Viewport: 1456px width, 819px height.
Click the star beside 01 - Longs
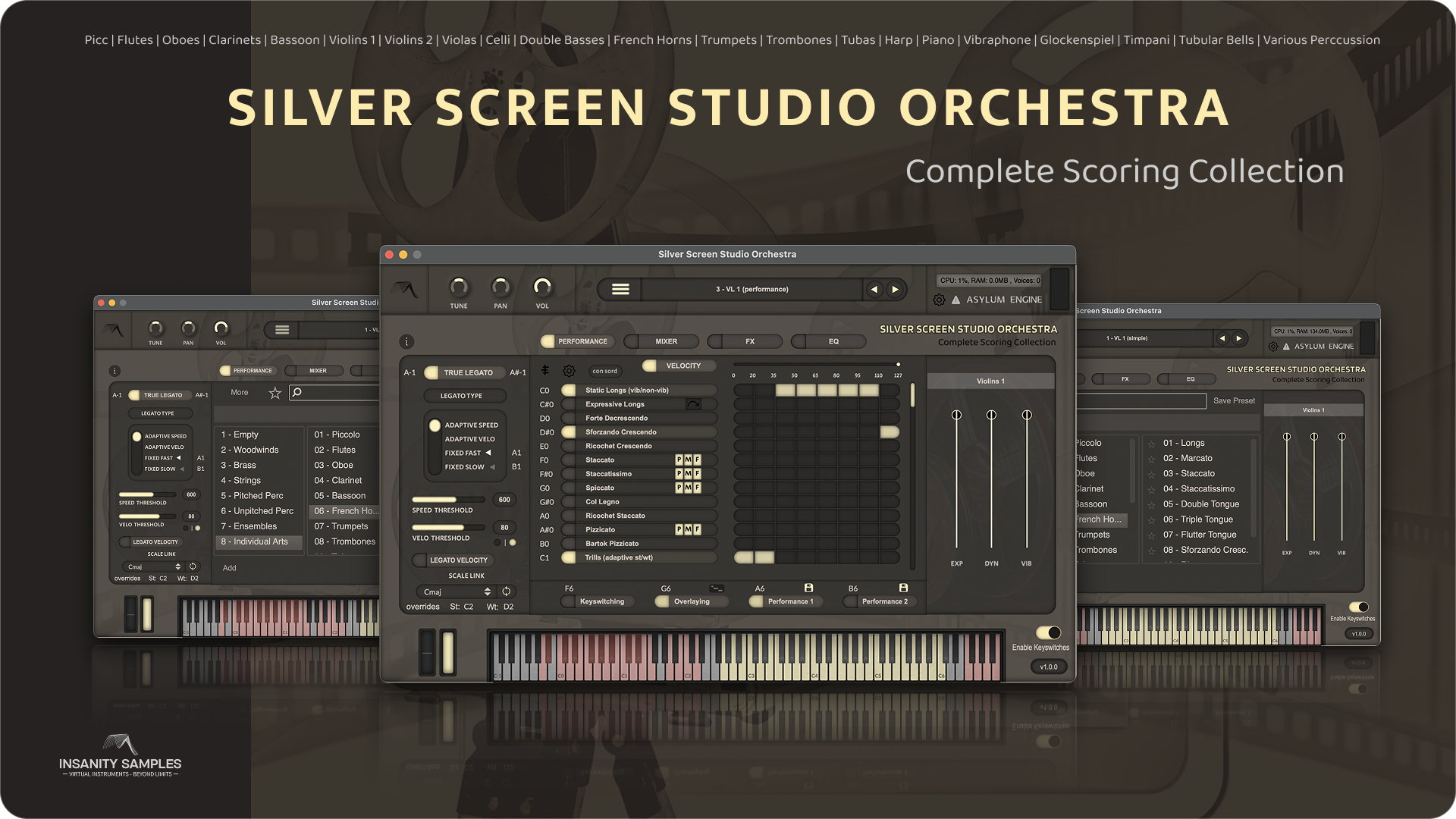[1151, 444]
